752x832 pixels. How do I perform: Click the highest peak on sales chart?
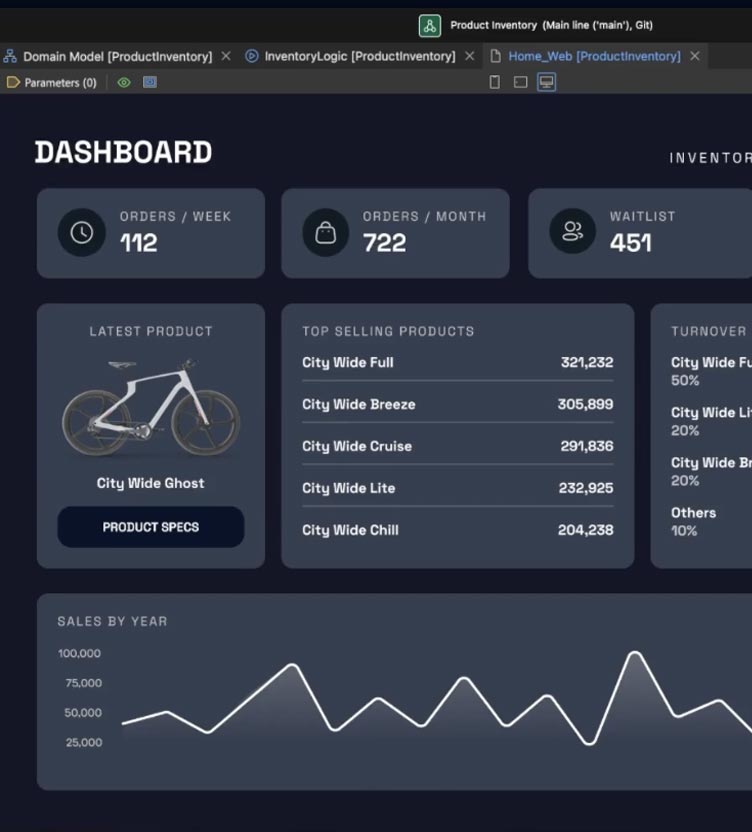[635, 653]
